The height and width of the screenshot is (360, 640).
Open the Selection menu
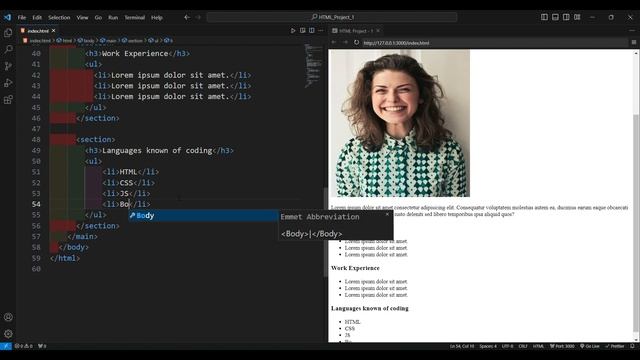(59, 18)
